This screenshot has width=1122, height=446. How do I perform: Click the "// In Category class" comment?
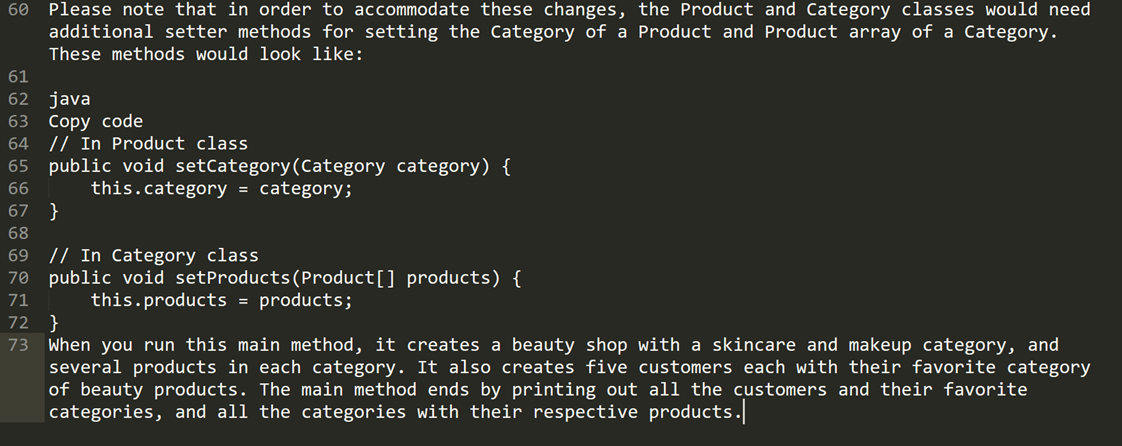153,255
